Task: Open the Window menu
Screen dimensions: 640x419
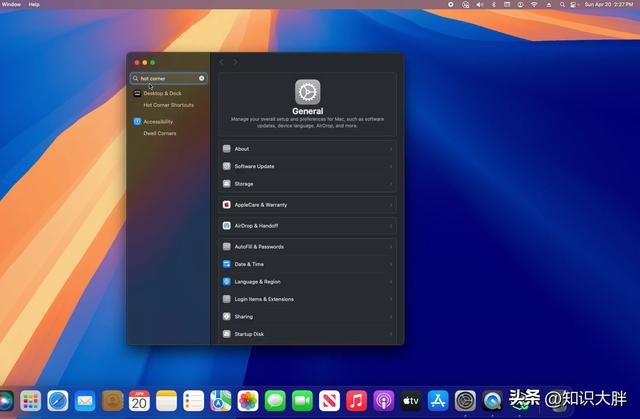Action: point(11,4)
